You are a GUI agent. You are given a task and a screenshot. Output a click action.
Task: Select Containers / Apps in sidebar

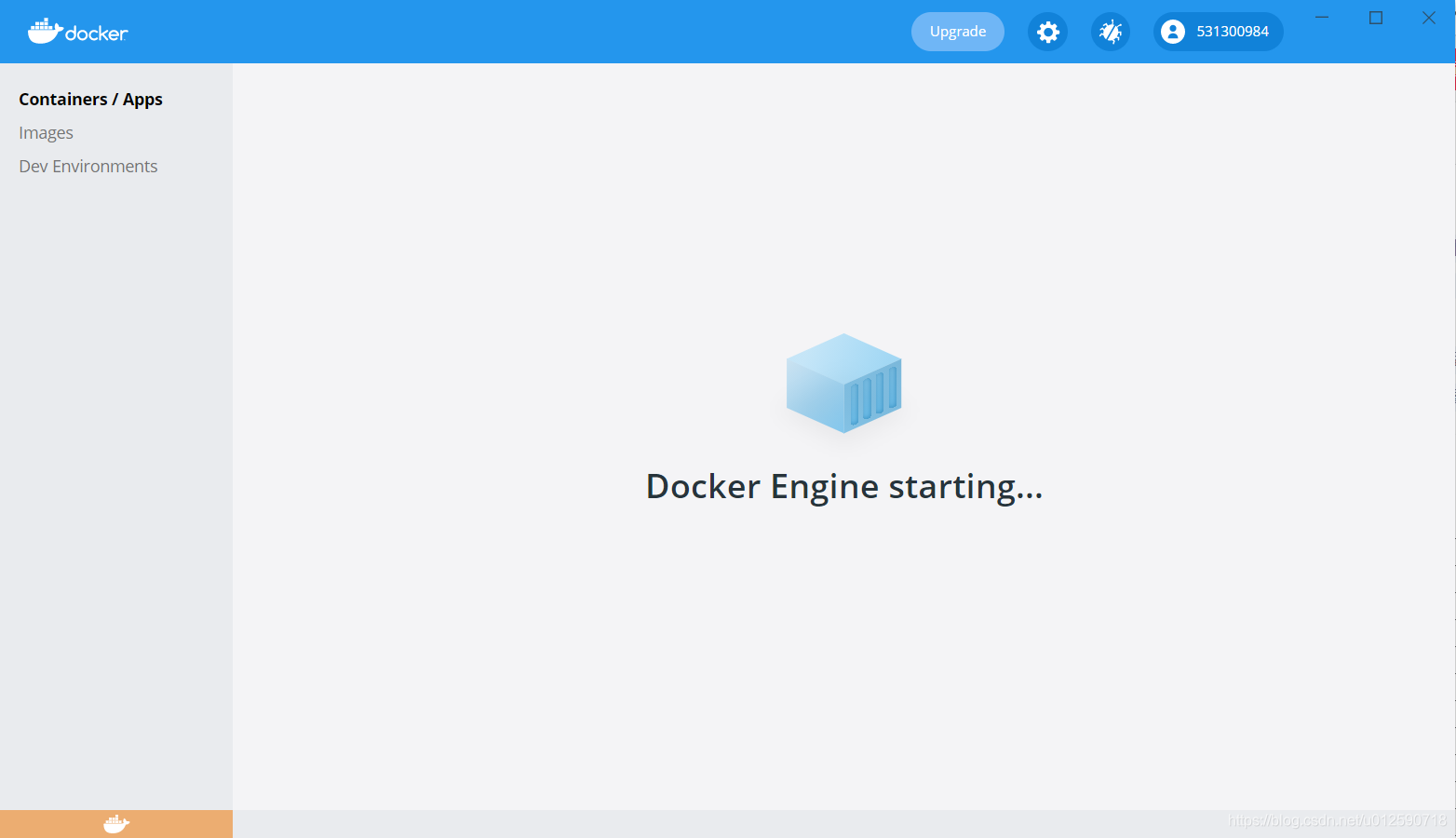point(90,100)
